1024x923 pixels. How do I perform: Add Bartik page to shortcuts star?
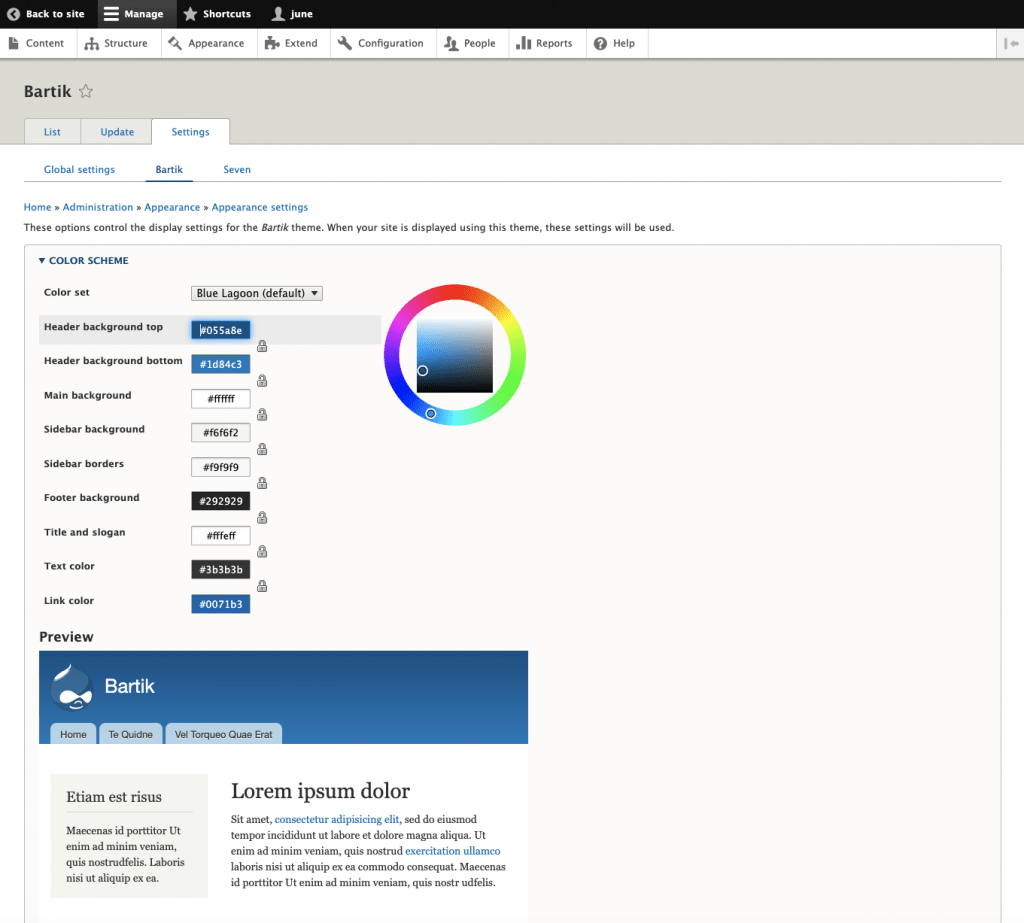pos(86,91)
